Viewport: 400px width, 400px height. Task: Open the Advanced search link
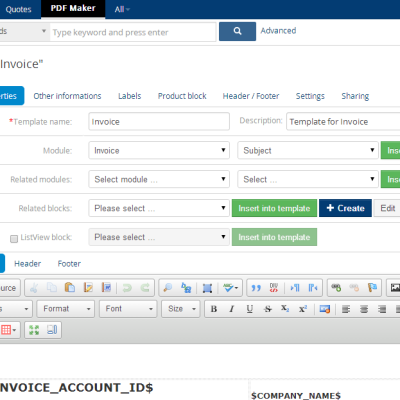pyautogui.click(x=278, y=31)
